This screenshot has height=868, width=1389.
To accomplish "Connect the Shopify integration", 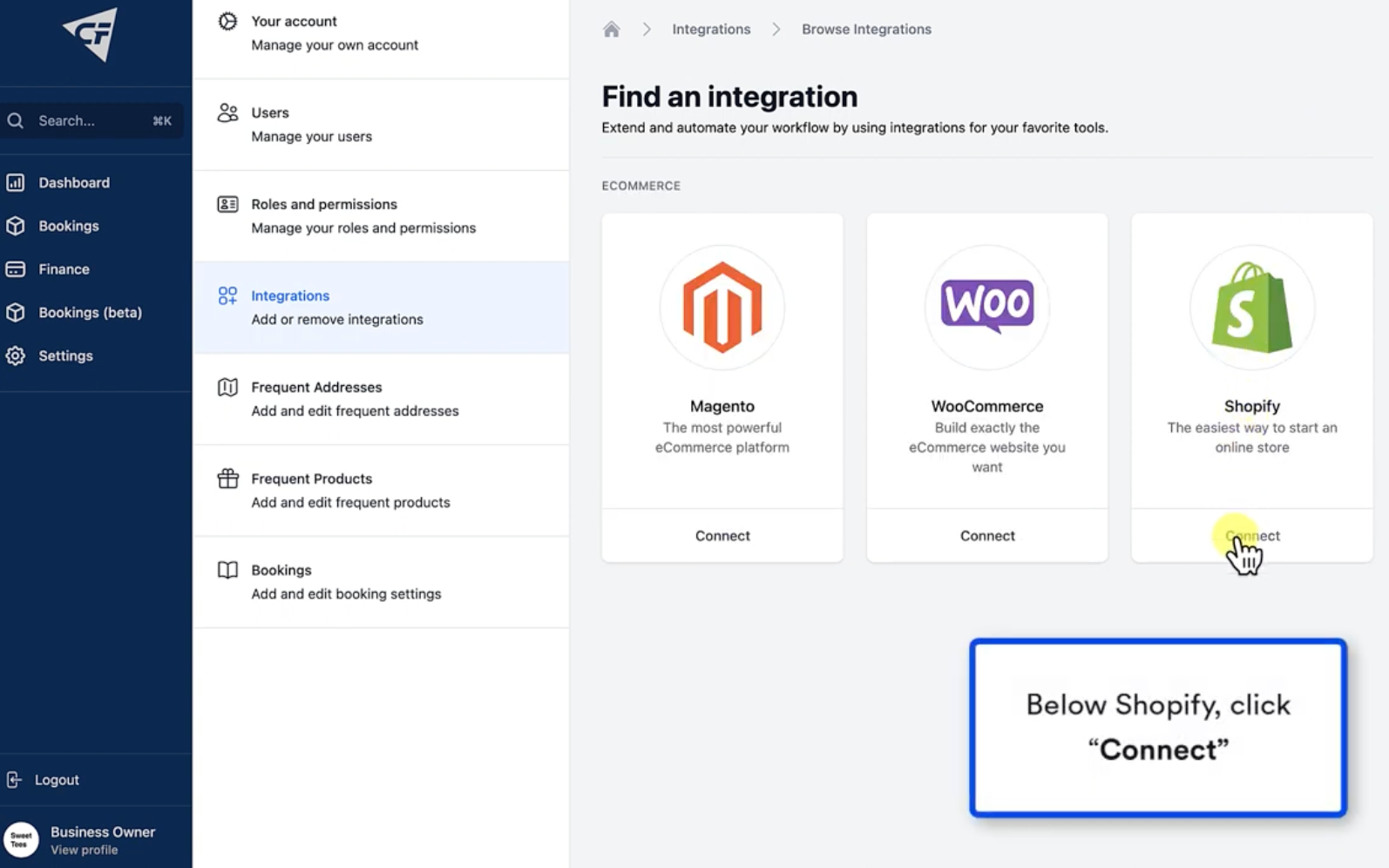I will click(x=1252, y=536).
